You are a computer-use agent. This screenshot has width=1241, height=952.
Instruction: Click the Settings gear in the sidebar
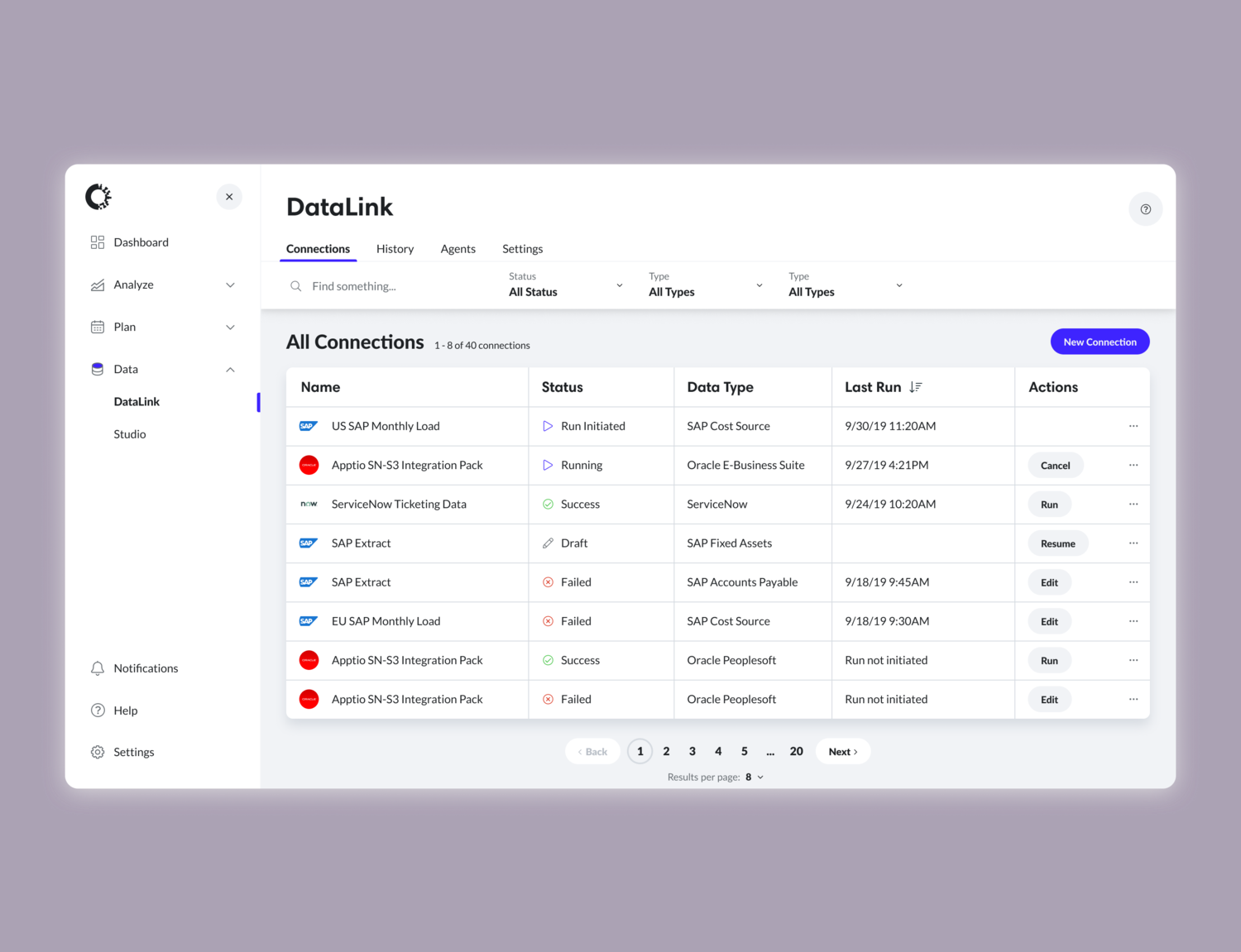pyautogui.click(x=98, y=751)
